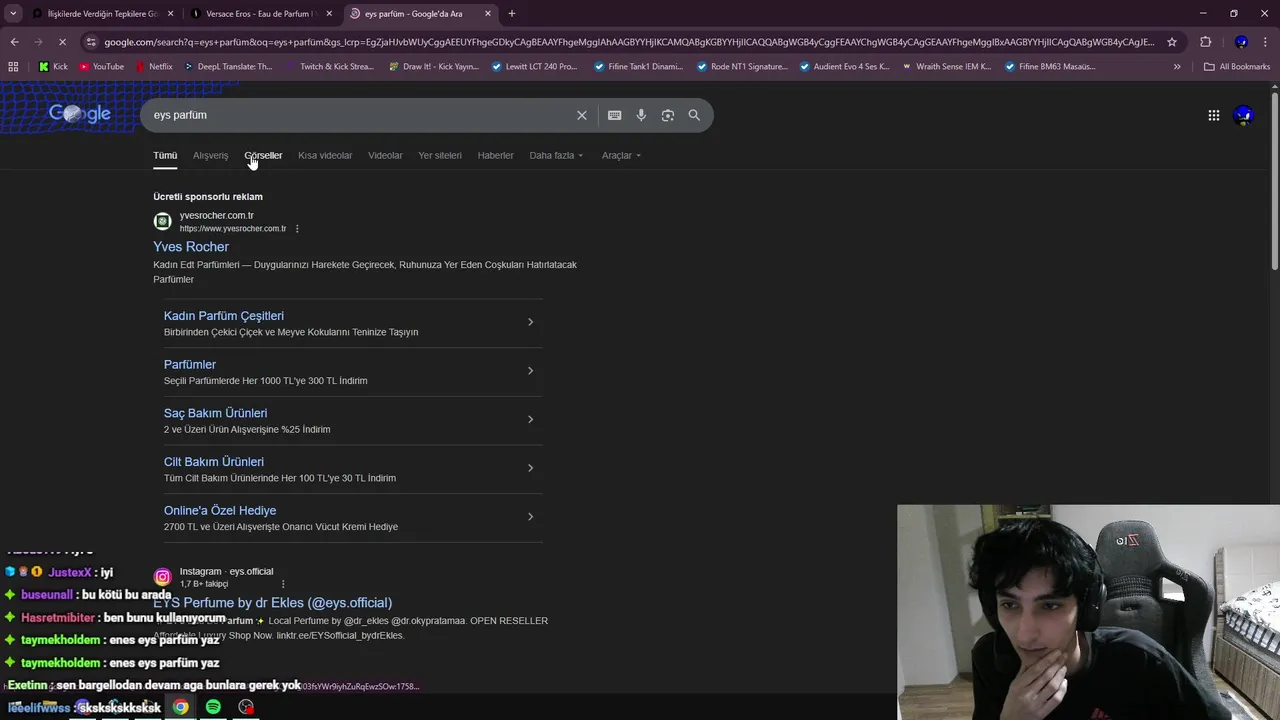Expand the Daha fazla dropdown

click(x=556, y=155)
